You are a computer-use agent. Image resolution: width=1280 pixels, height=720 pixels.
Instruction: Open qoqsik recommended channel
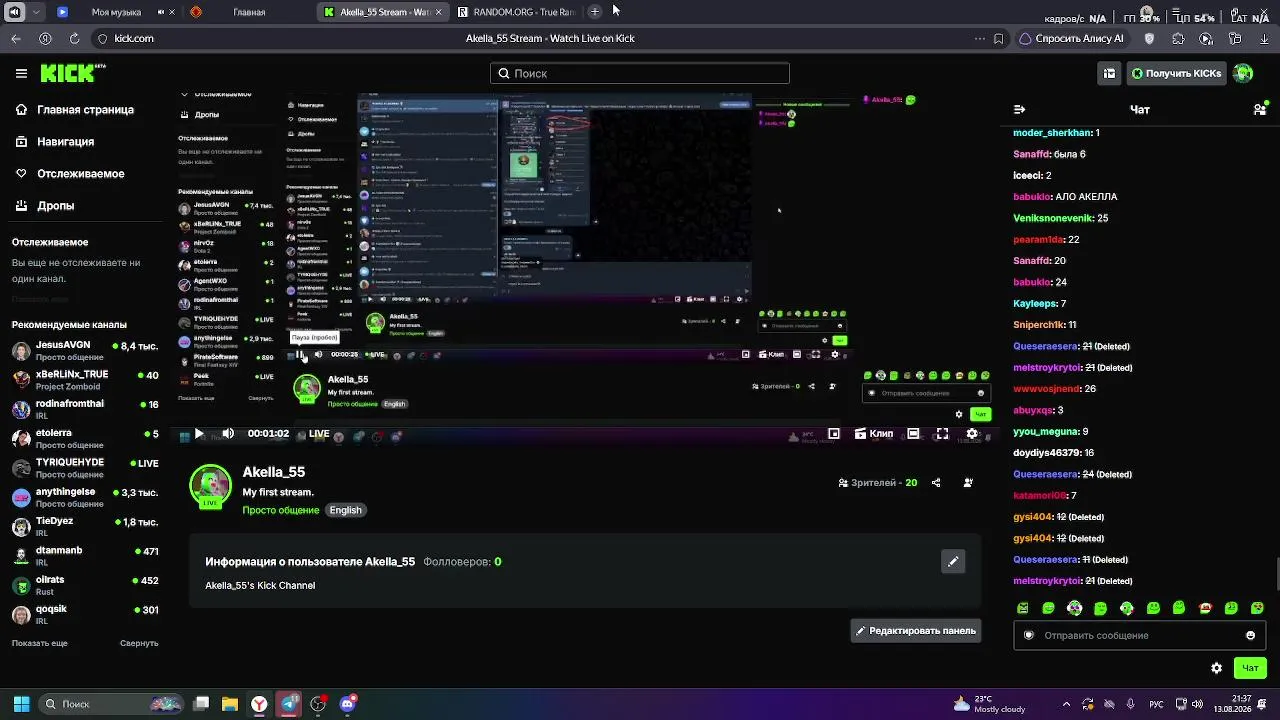(x=85, y=614)
